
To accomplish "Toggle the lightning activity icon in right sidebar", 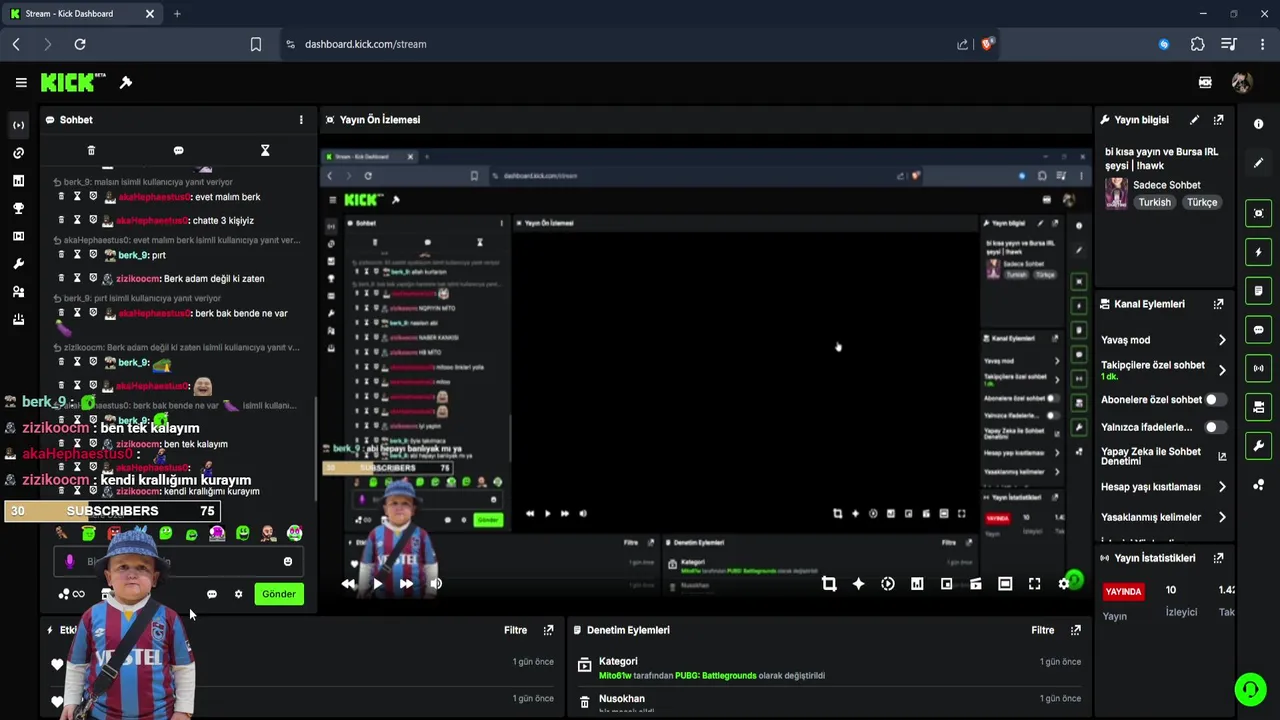I will coord(1258,252).
